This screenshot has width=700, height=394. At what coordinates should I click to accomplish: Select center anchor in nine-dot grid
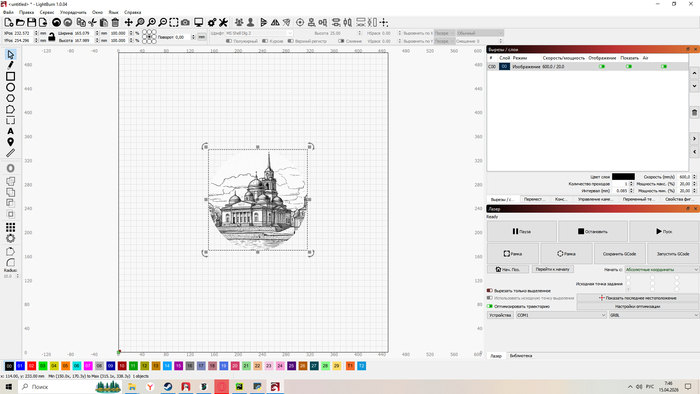[x=149, y=37]
